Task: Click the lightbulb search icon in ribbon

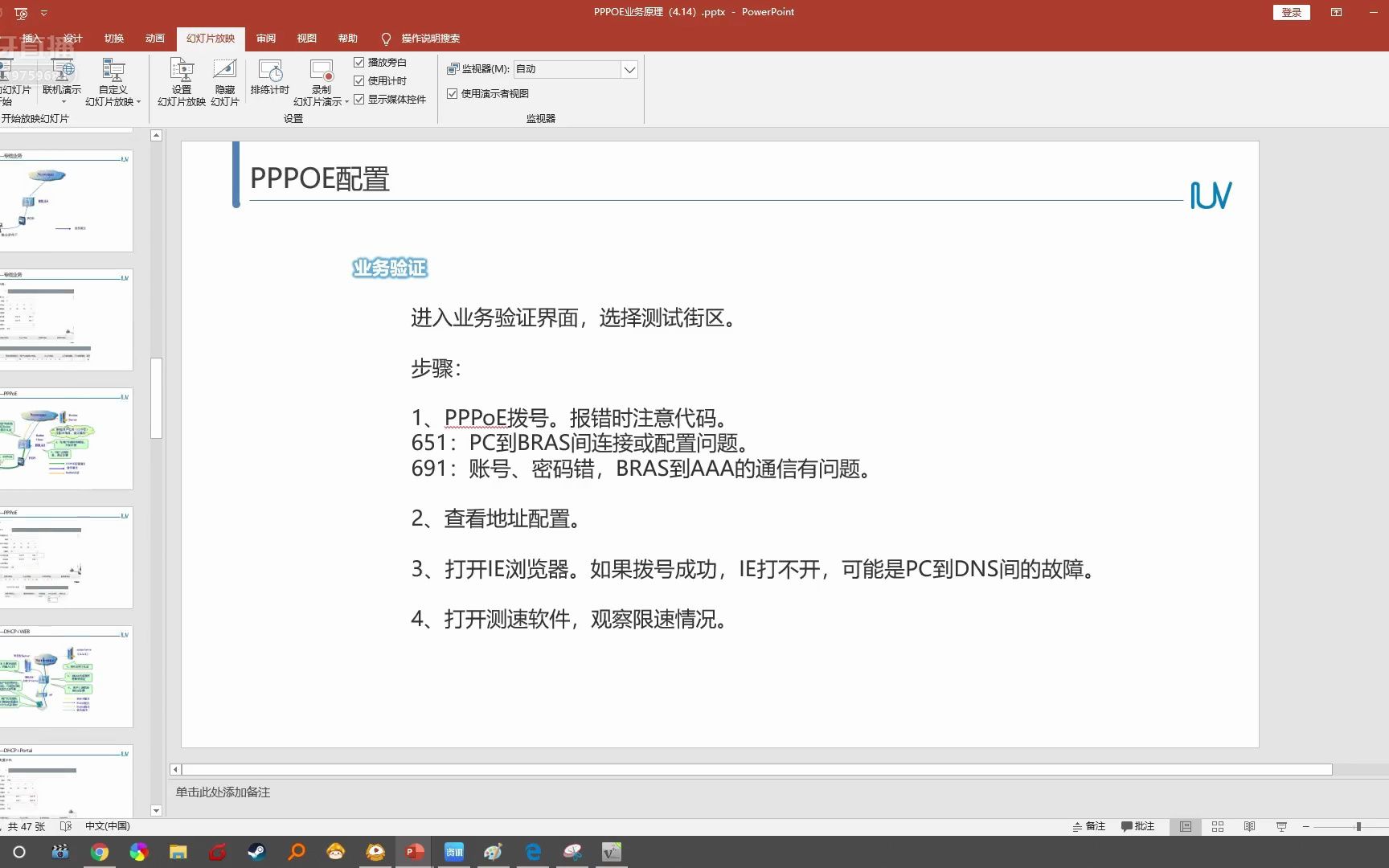Action: 386,39
